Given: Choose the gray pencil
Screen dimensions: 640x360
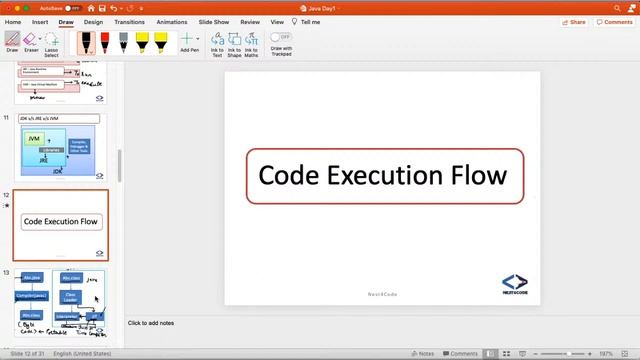Looking at the screenshot, I should click(x=124, y=43).
